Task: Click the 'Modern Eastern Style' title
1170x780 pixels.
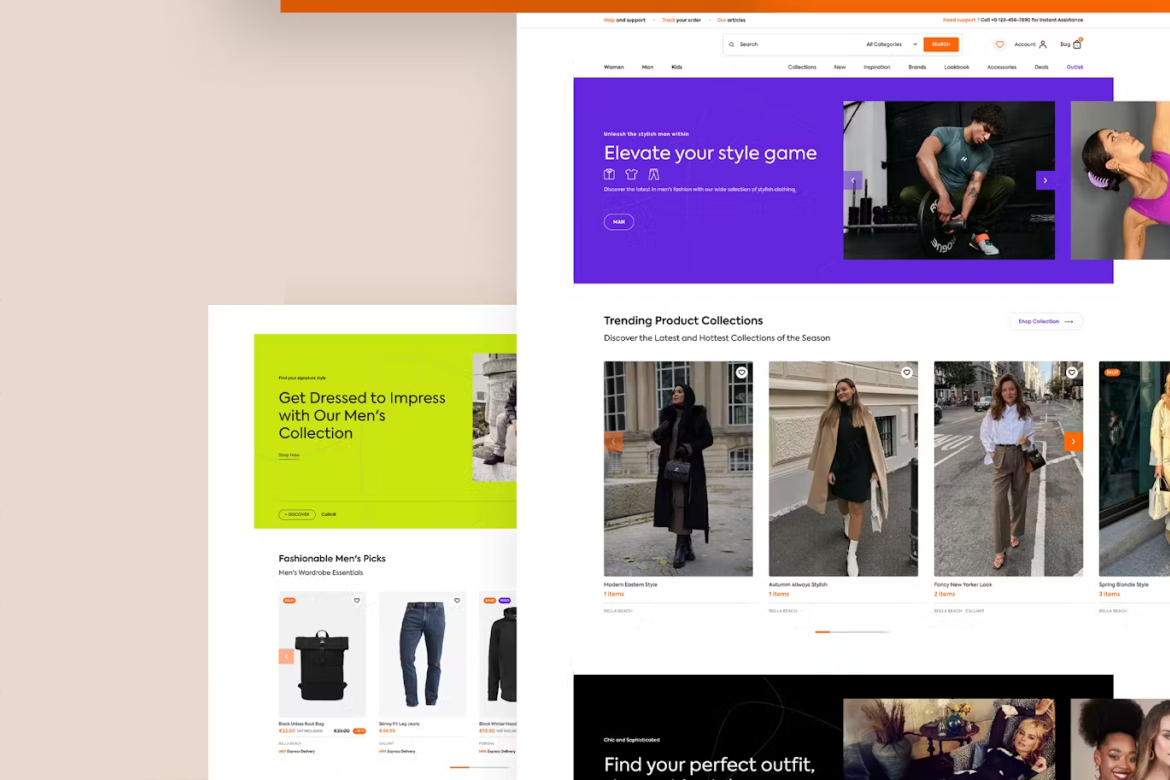Action: [x=631, y=585]
